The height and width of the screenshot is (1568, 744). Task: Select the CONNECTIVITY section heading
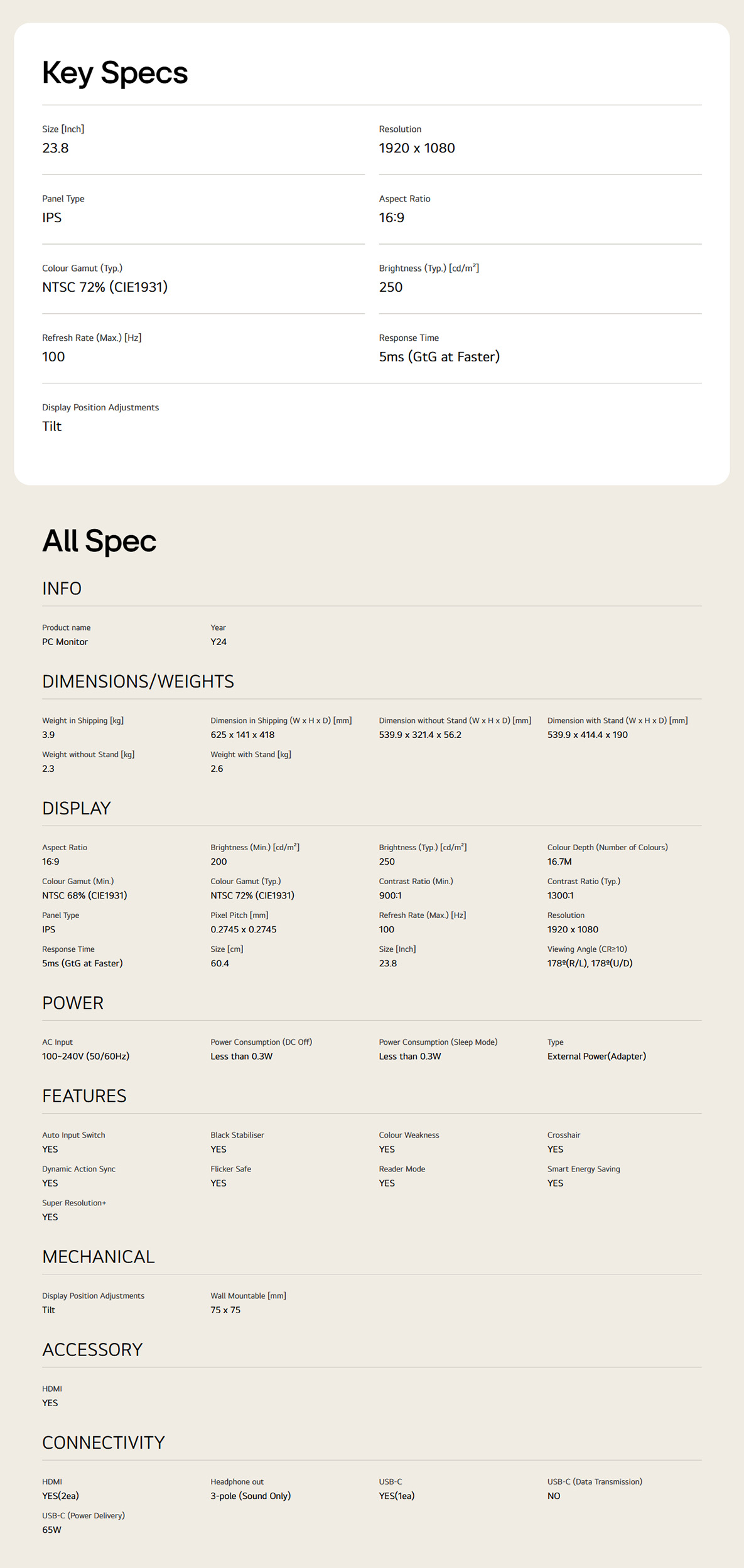click(x=104, y=1443)
